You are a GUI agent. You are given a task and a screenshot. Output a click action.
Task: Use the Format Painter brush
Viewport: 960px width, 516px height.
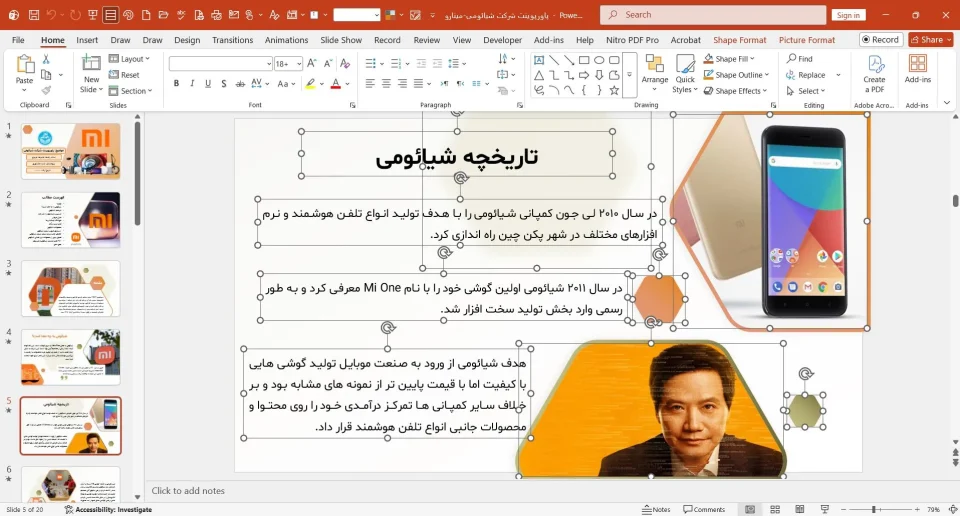(x=46, y=90)
